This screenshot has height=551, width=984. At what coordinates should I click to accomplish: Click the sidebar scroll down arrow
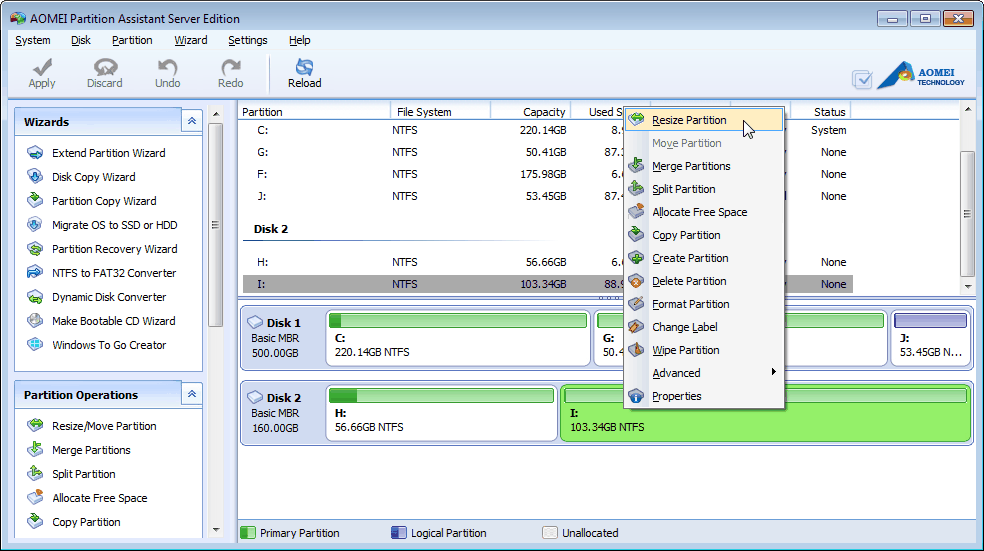[216, 530]
